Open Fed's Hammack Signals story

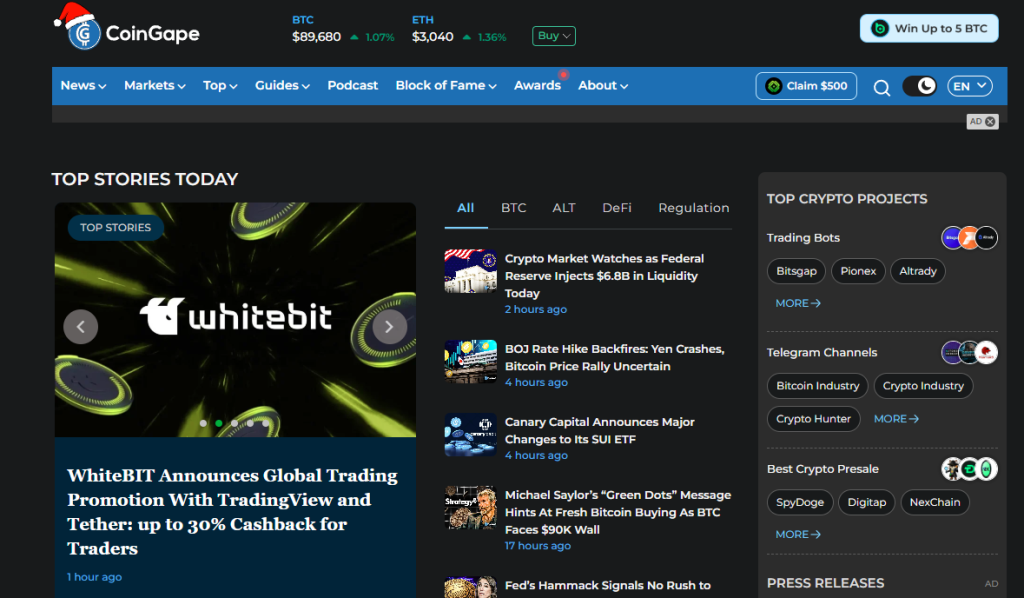(x=607, y=586)
